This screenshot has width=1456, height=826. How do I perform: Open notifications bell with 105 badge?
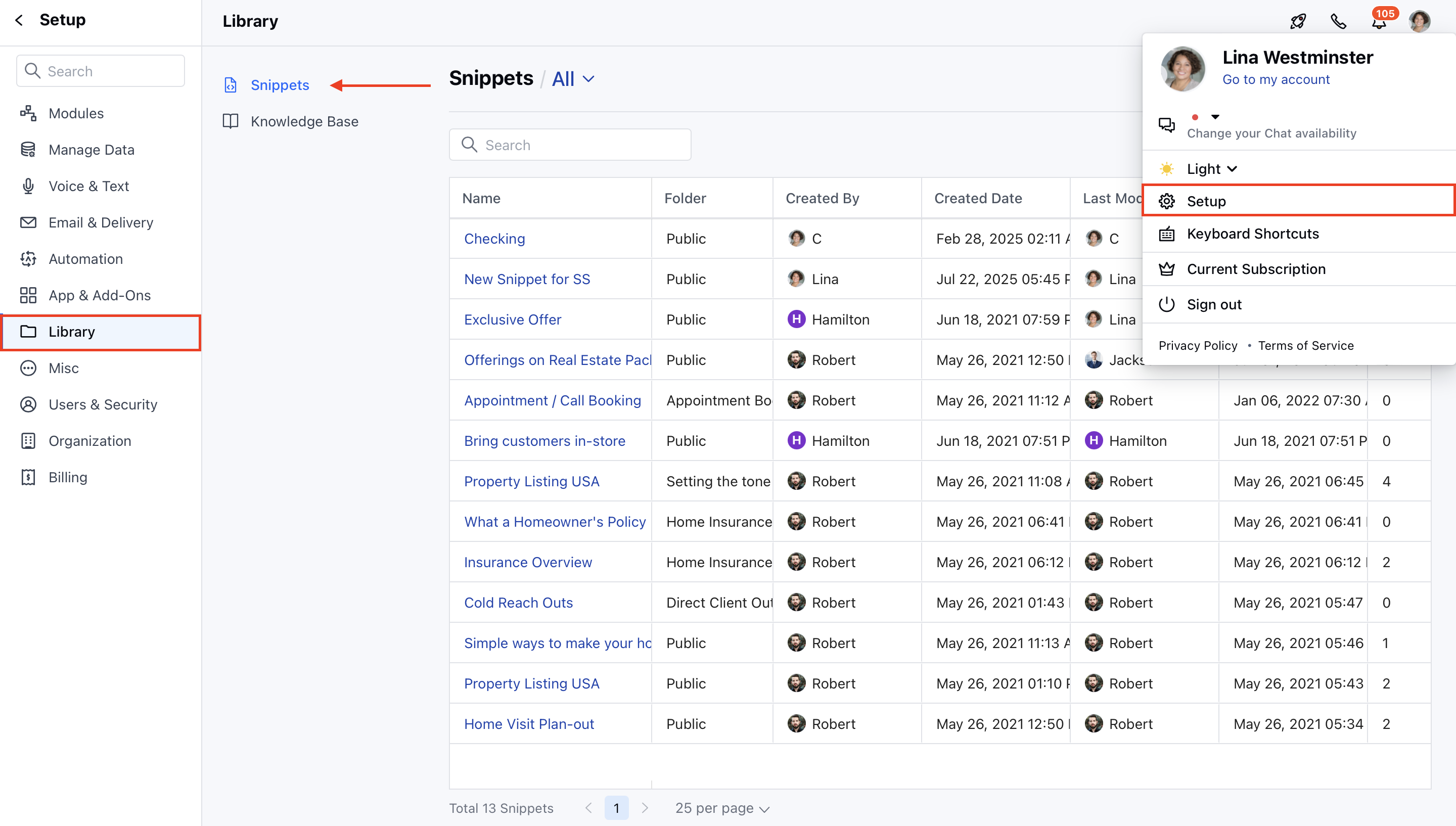click(x=1379, y=22)
